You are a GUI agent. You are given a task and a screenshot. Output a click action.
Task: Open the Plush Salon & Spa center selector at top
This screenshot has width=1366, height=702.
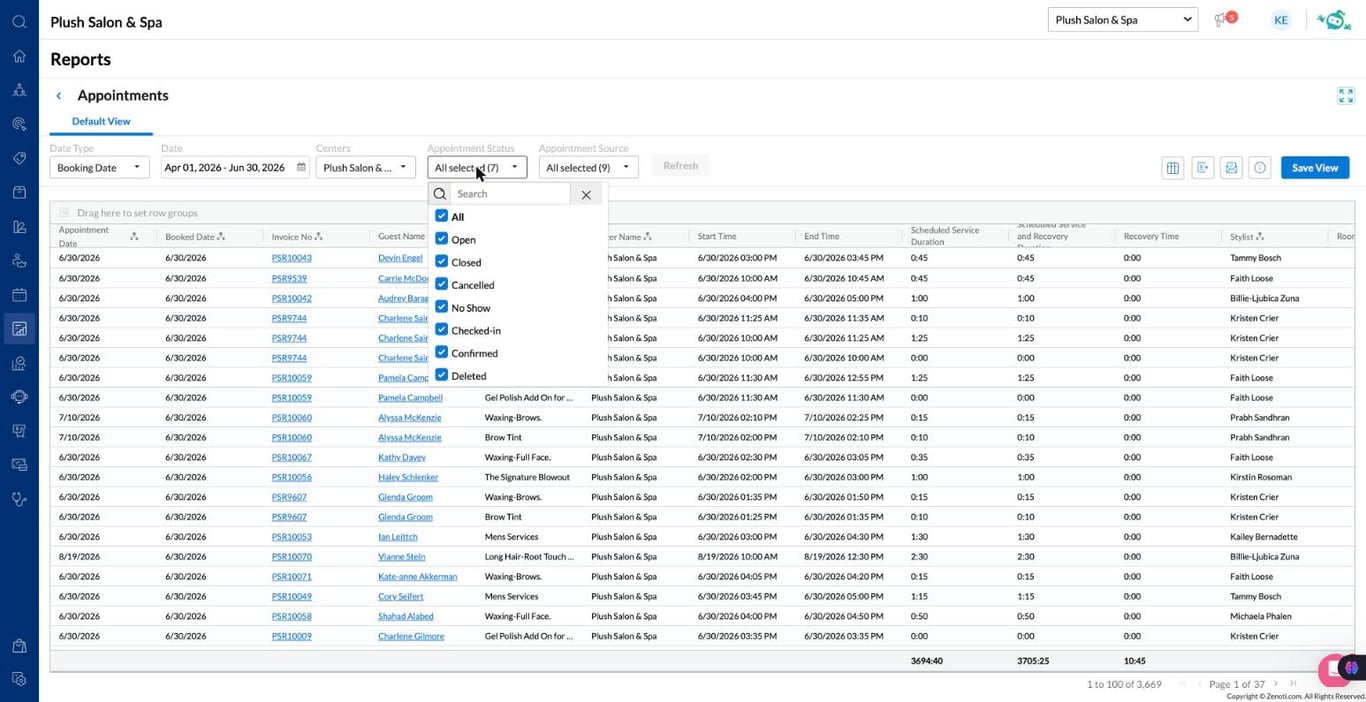click(1123, 20)
